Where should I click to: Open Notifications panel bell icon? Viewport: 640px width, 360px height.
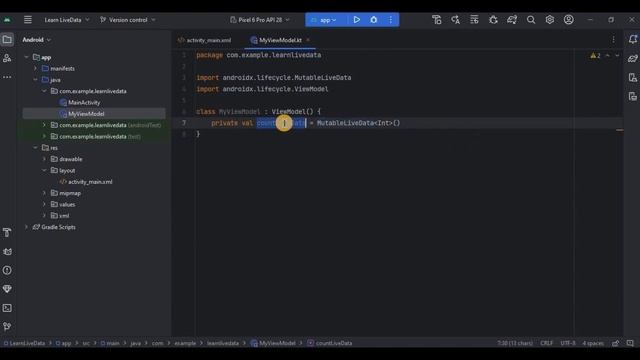[633, 39]
